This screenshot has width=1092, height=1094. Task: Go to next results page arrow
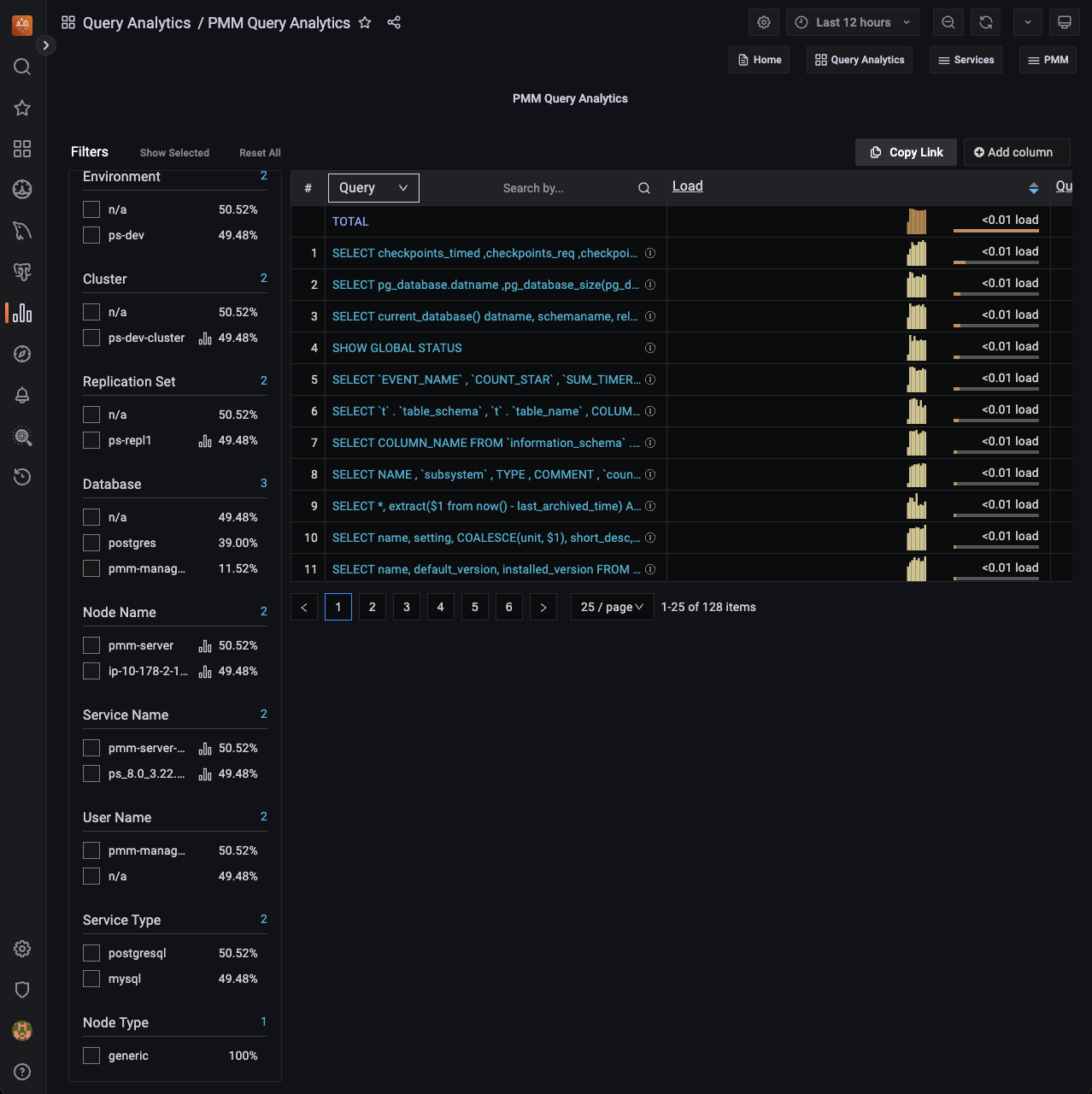pos(543,607)
